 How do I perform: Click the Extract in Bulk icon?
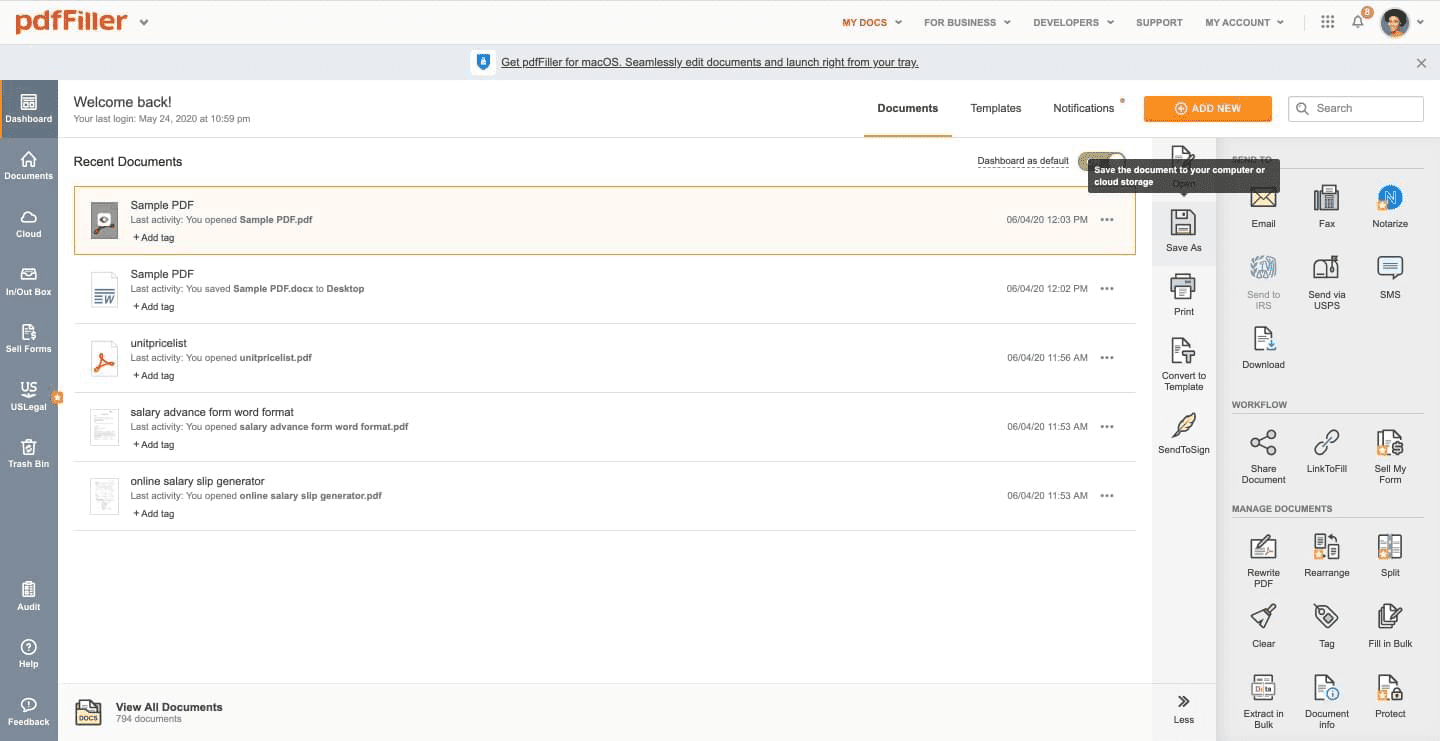(1263, 688)
